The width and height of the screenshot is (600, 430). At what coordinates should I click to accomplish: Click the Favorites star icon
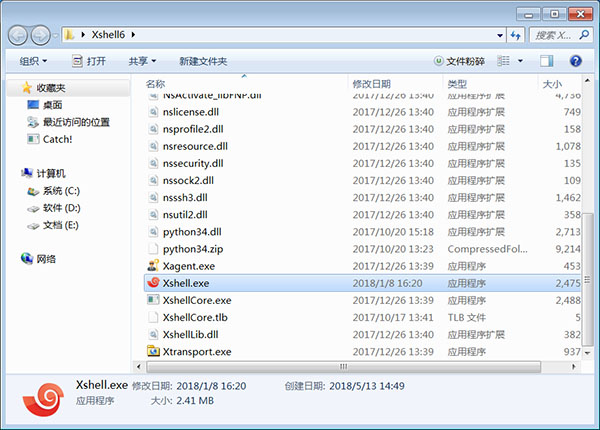point(26,88)
